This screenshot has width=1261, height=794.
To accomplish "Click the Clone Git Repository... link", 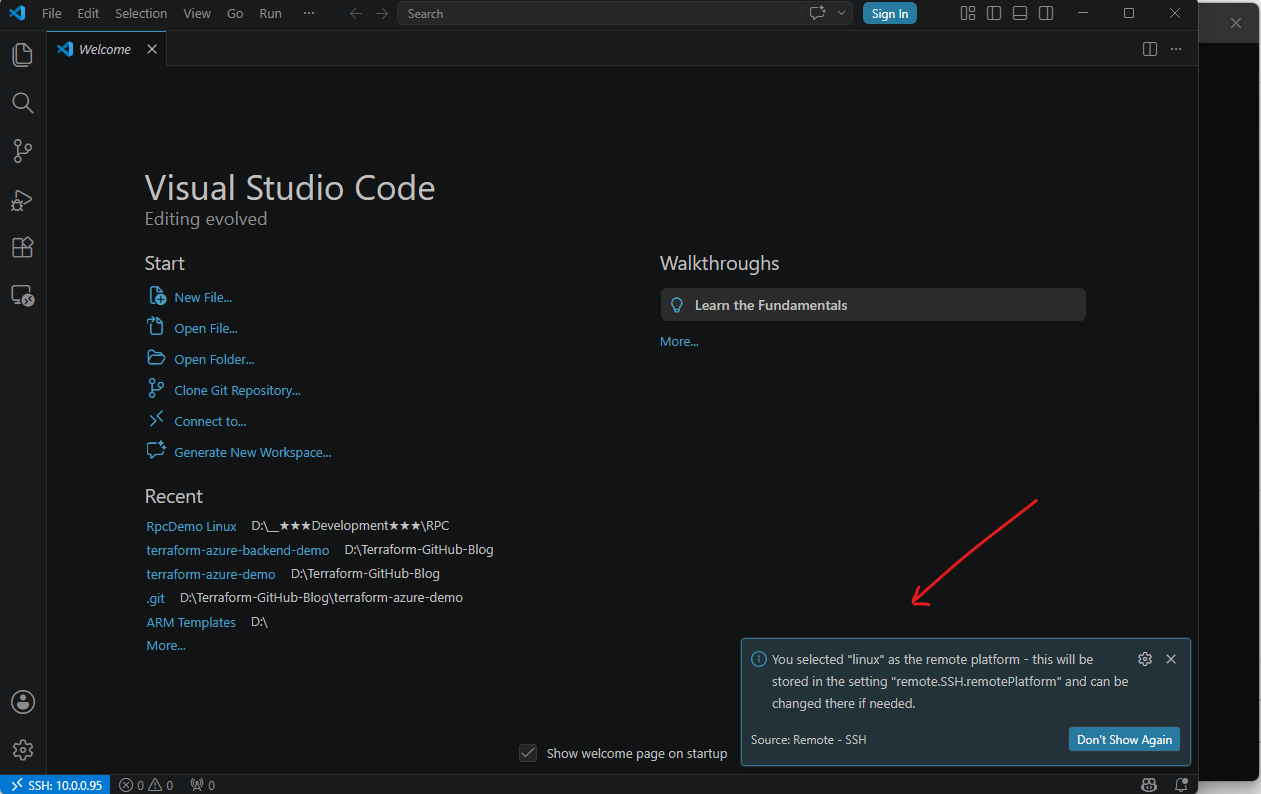I will pyautogui.click(x=237, y=390).
